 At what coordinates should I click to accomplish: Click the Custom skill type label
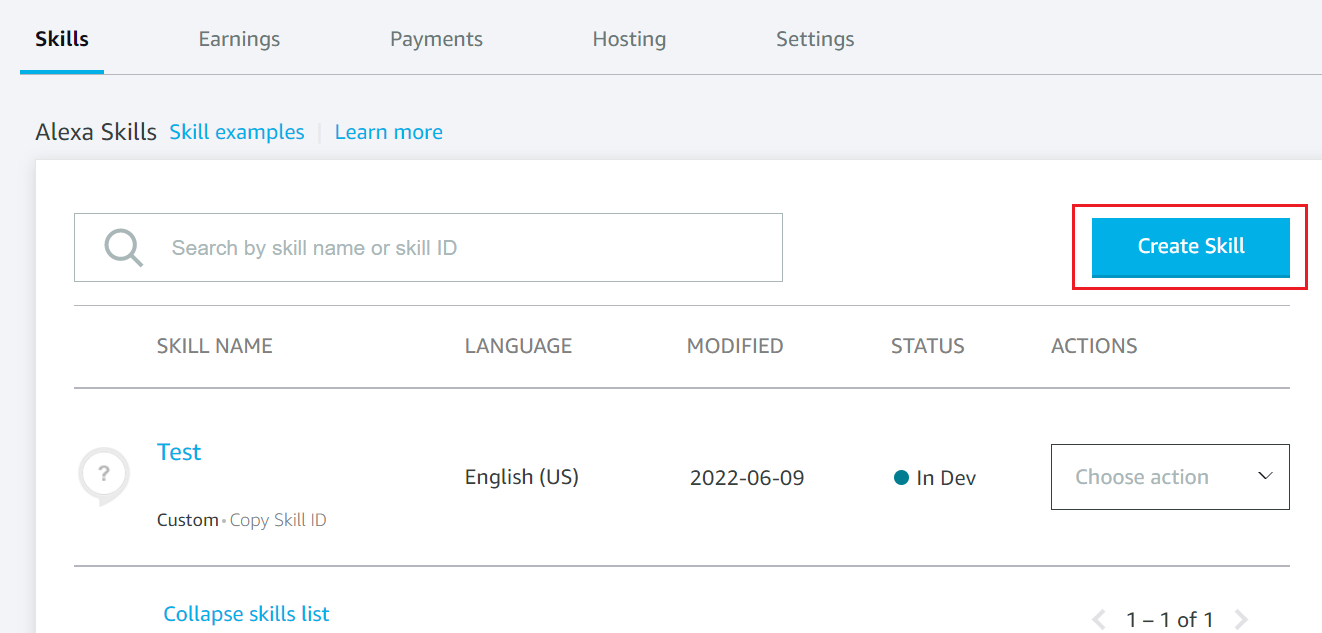coord(187,520)
